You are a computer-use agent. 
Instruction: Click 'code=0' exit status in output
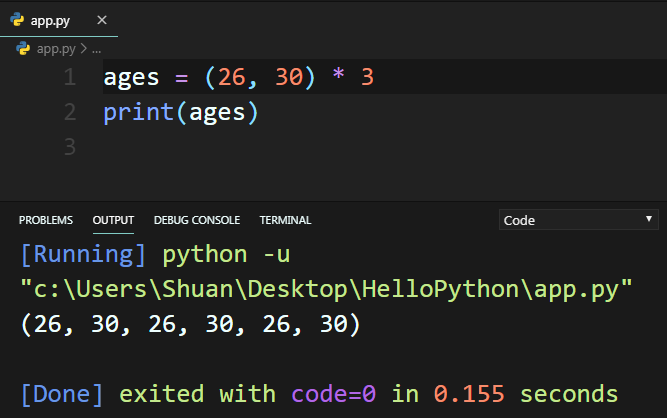click(x=334, y=394)
